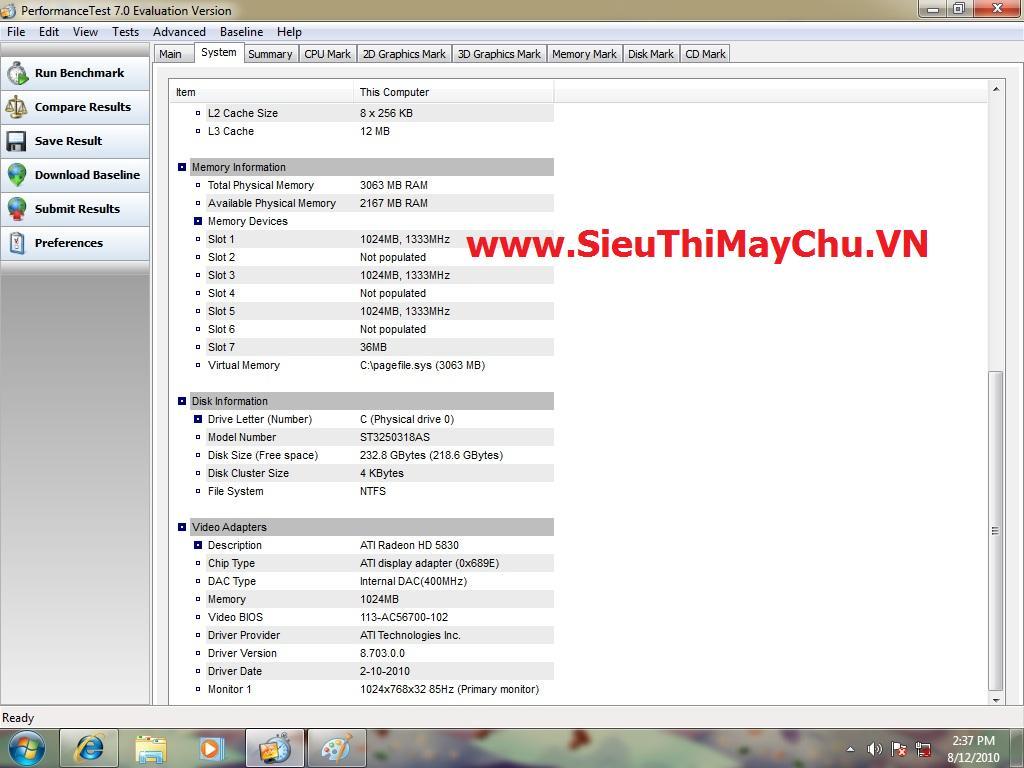Click the volume speaker tray icon

[874, 749]
